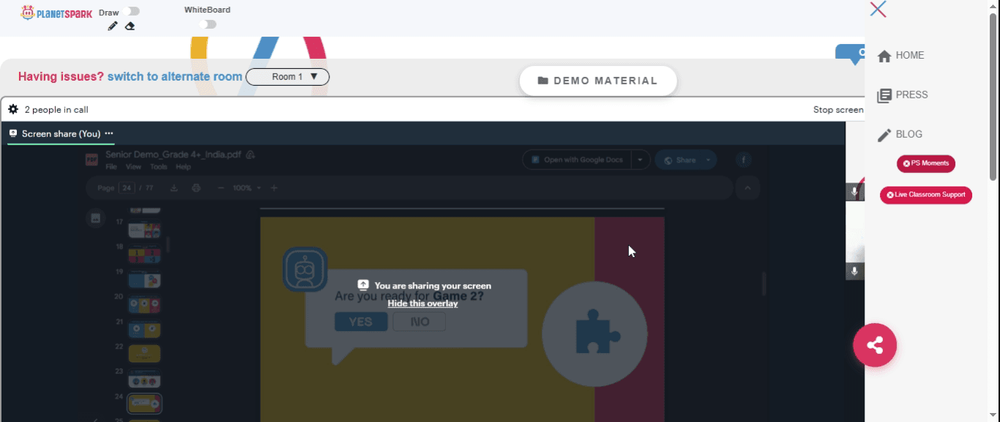Close the side menu with X icon

[x=878, y=9]
